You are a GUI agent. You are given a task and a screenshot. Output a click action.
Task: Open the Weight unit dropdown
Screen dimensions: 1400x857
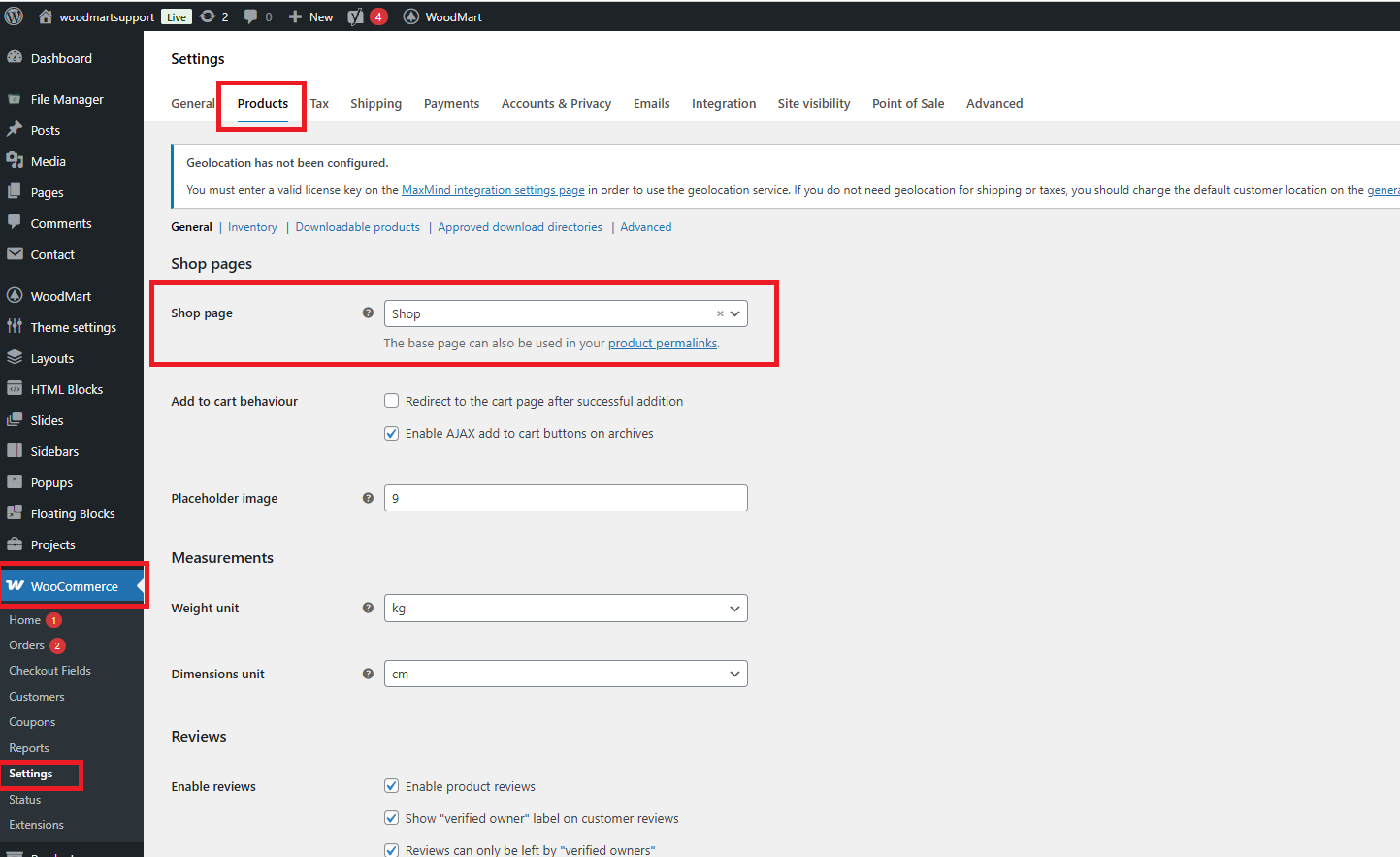pos(566,608)
